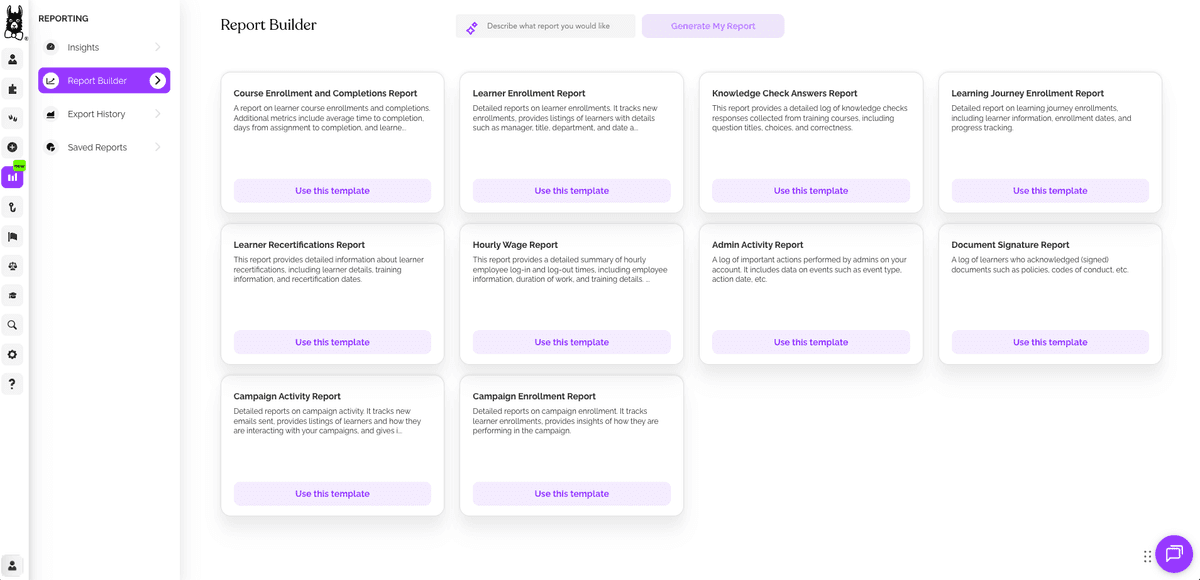1200x580 pixels.
Task: Expand the Insights menu chevron
Action: click(157, 47)
